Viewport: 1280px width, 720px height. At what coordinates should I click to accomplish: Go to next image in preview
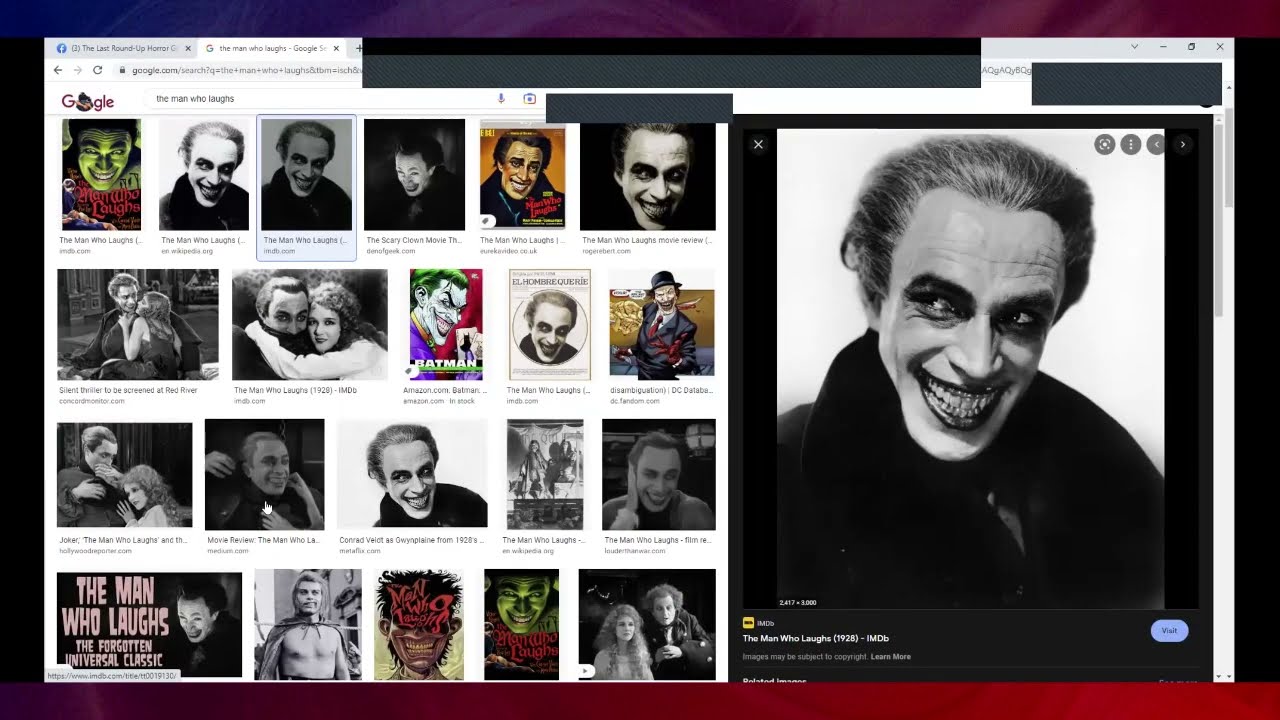pyautogui.click(x=1182, y=144)
